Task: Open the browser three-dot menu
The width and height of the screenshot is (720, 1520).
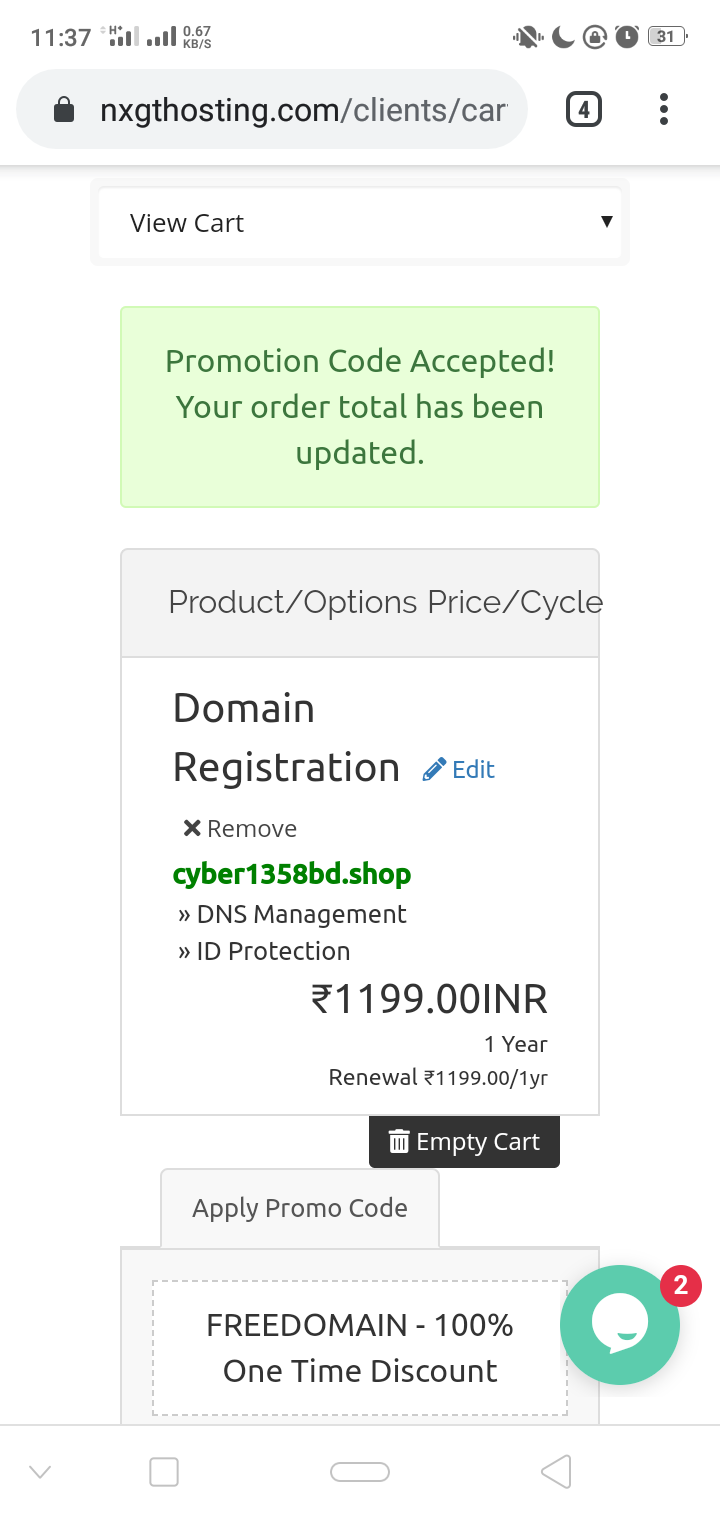Action: [663, 109]
